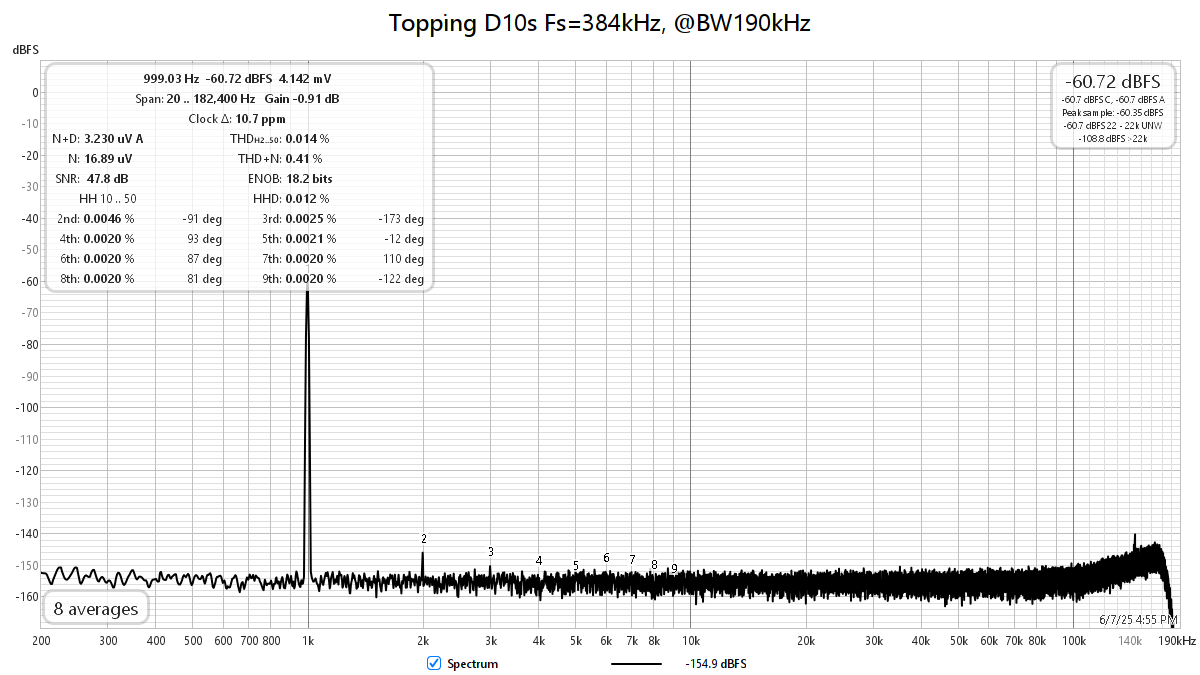Click the 140k frequency axis label
The image size is (1200, 675).
pyautogui.click(x=1130, y=641)
